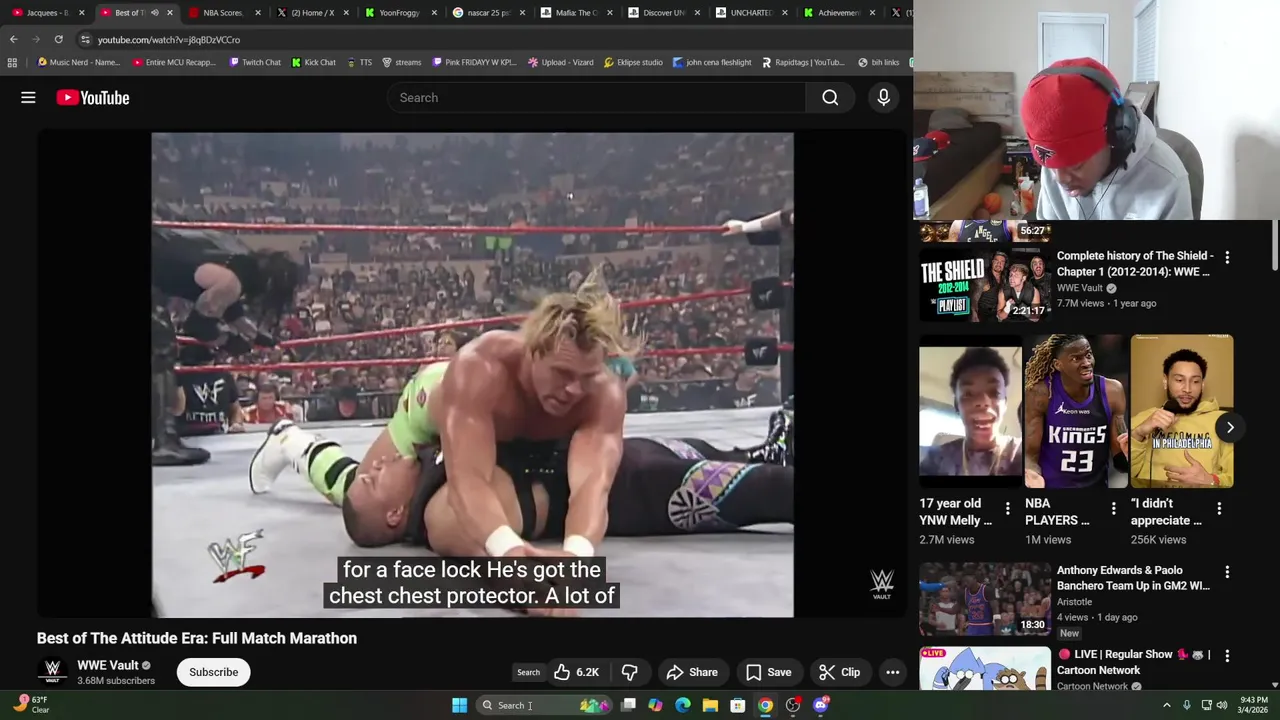Subscribe to WWE Vault channel
Viewport: 1280px width, 720px height.
pos(214,672)
